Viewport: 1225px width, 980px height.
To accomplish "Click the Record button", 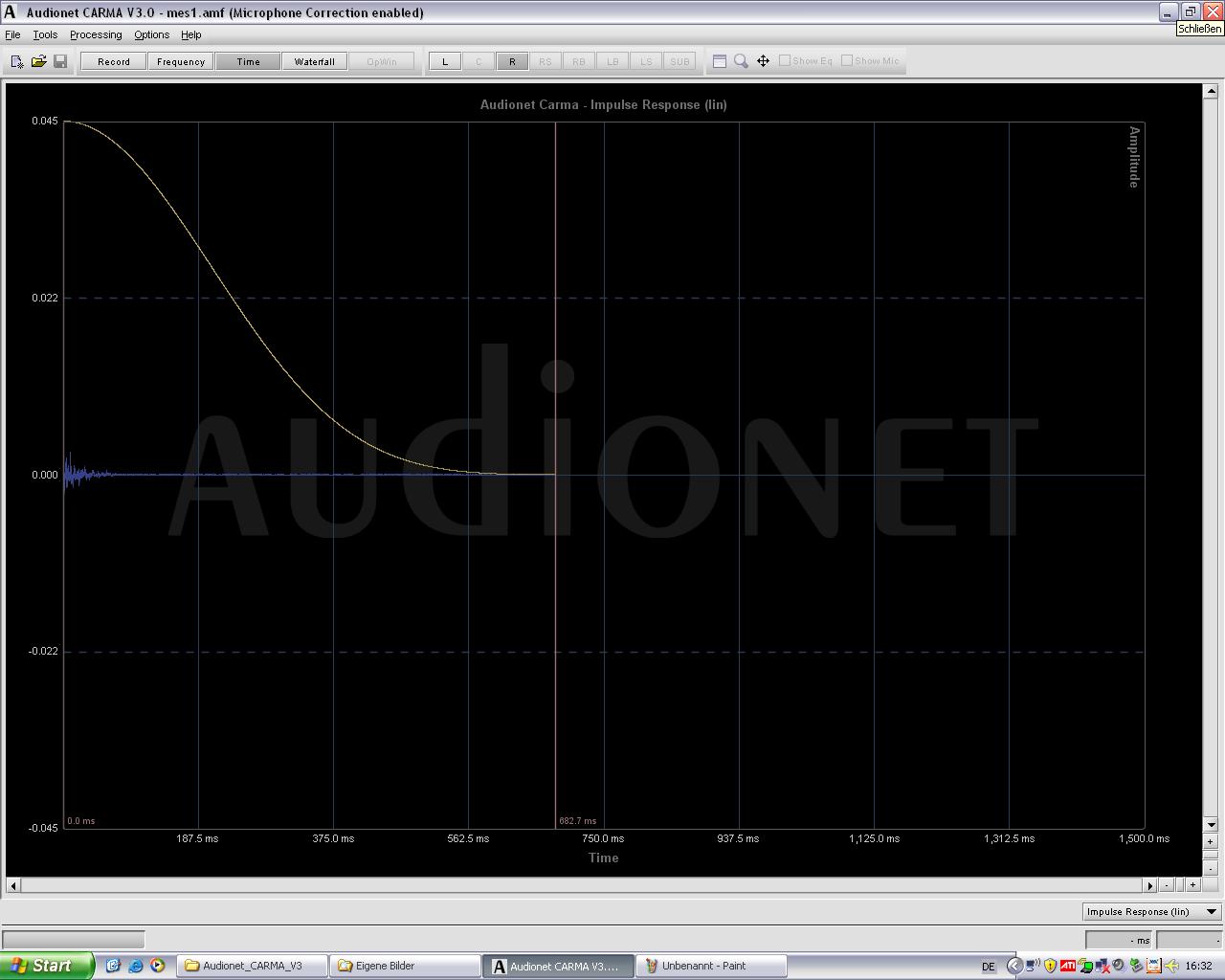I will click(x=114, y=61).
